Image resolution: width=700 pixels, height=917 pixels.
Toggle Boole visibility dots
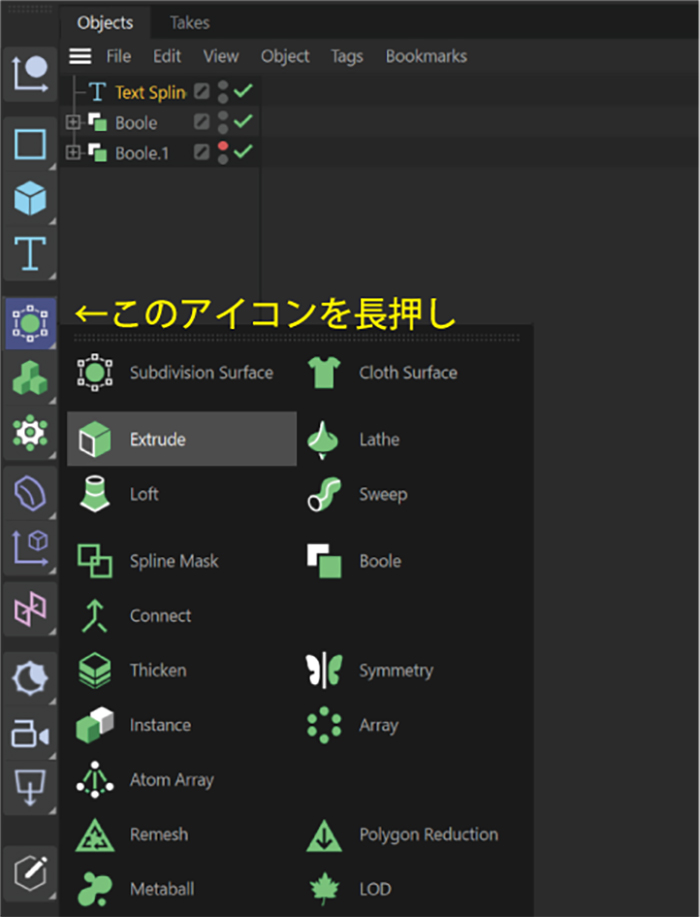click(x=223, y=122)
